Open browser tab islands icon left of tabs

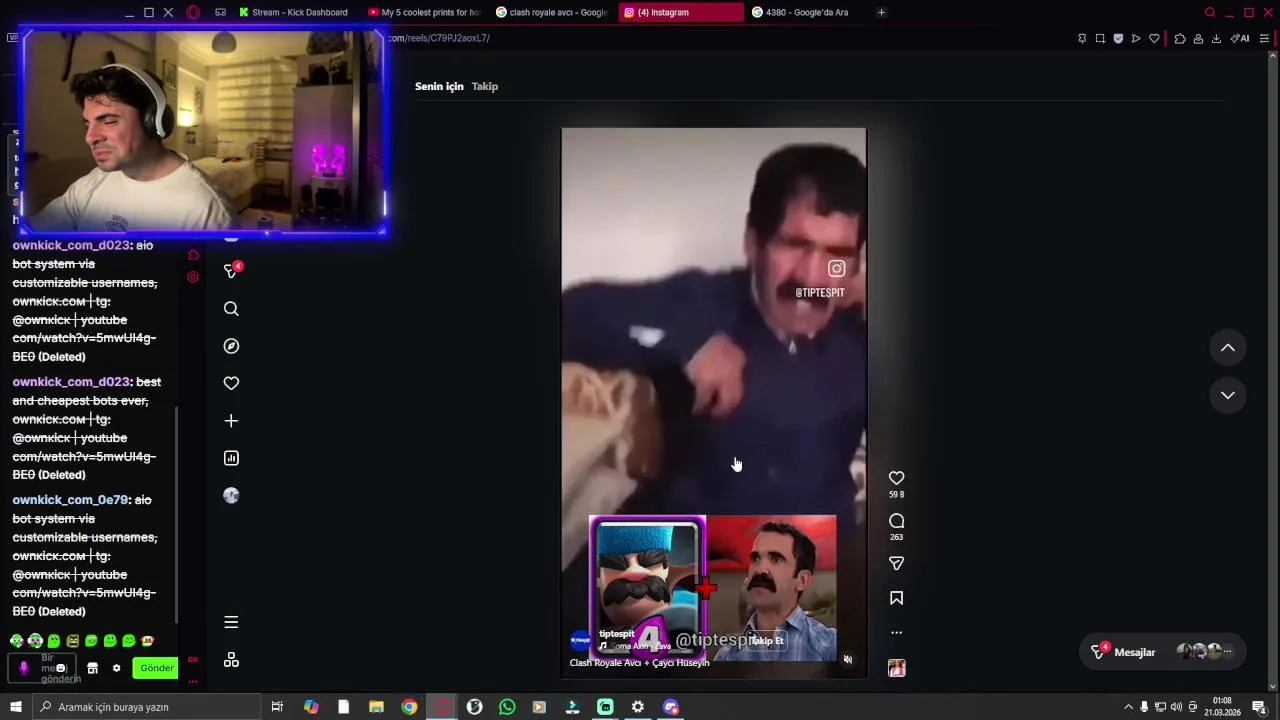click(220, 12)
